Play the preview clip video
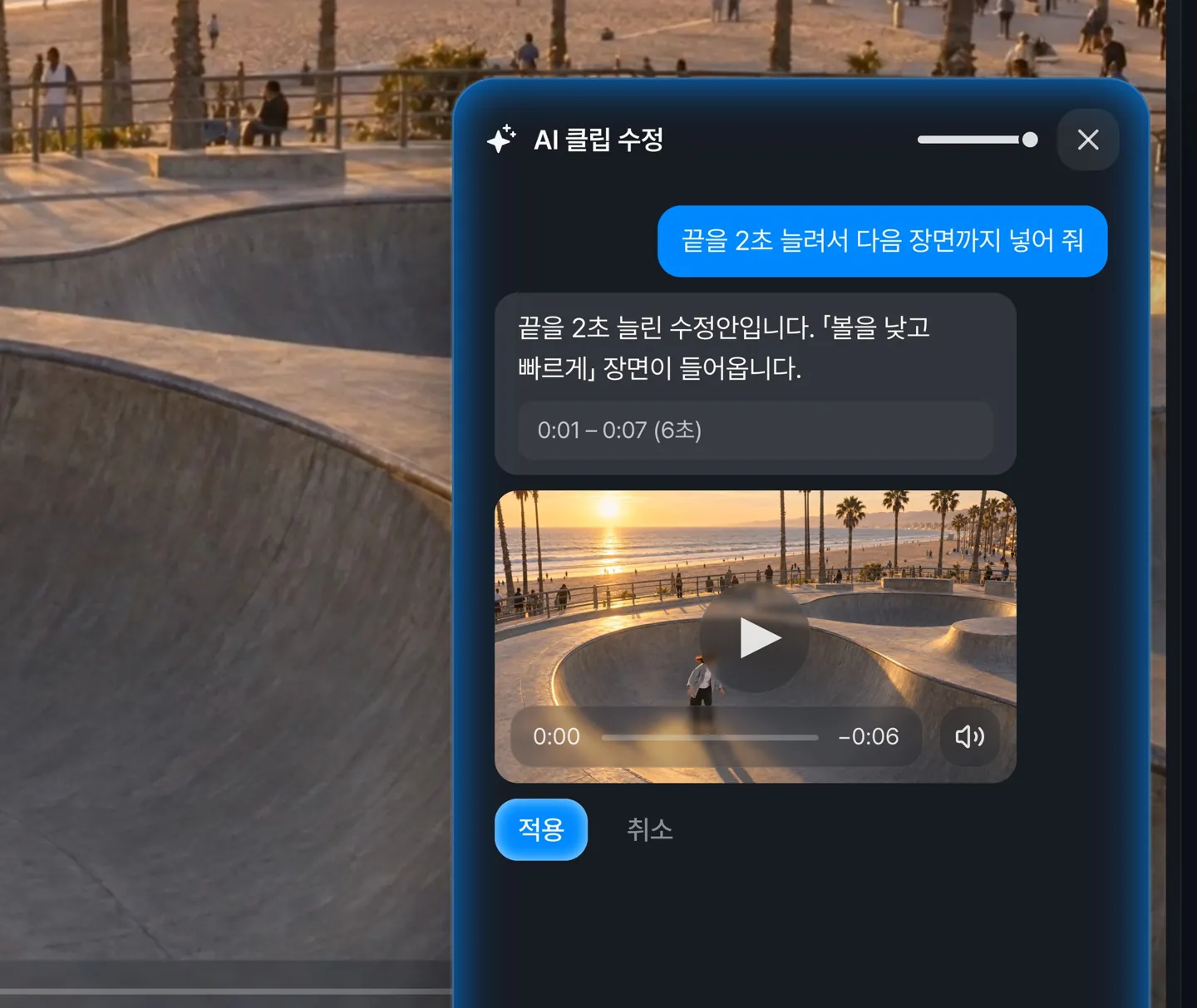 pyautogui.click(x=755, y=637)
